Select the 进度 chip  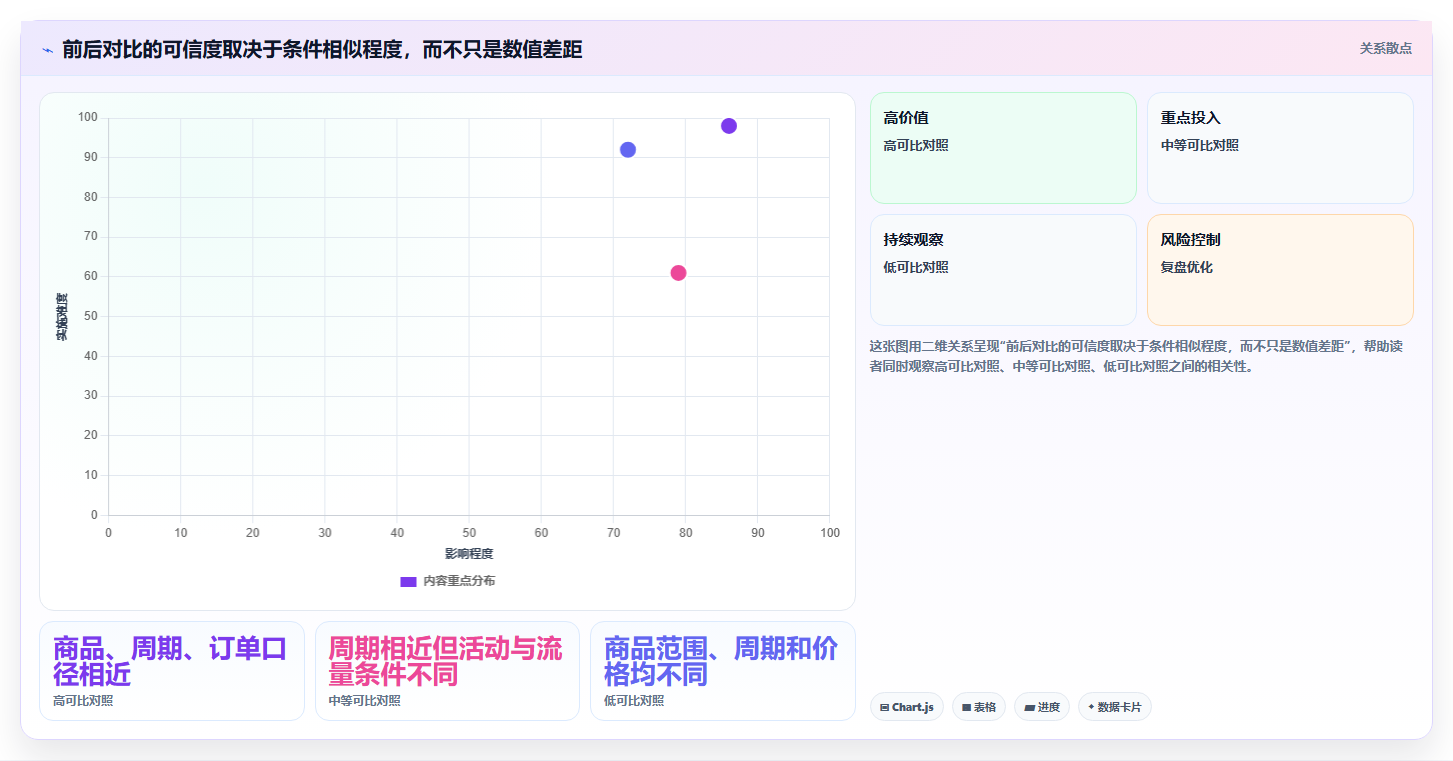[x=1042, y=707]
